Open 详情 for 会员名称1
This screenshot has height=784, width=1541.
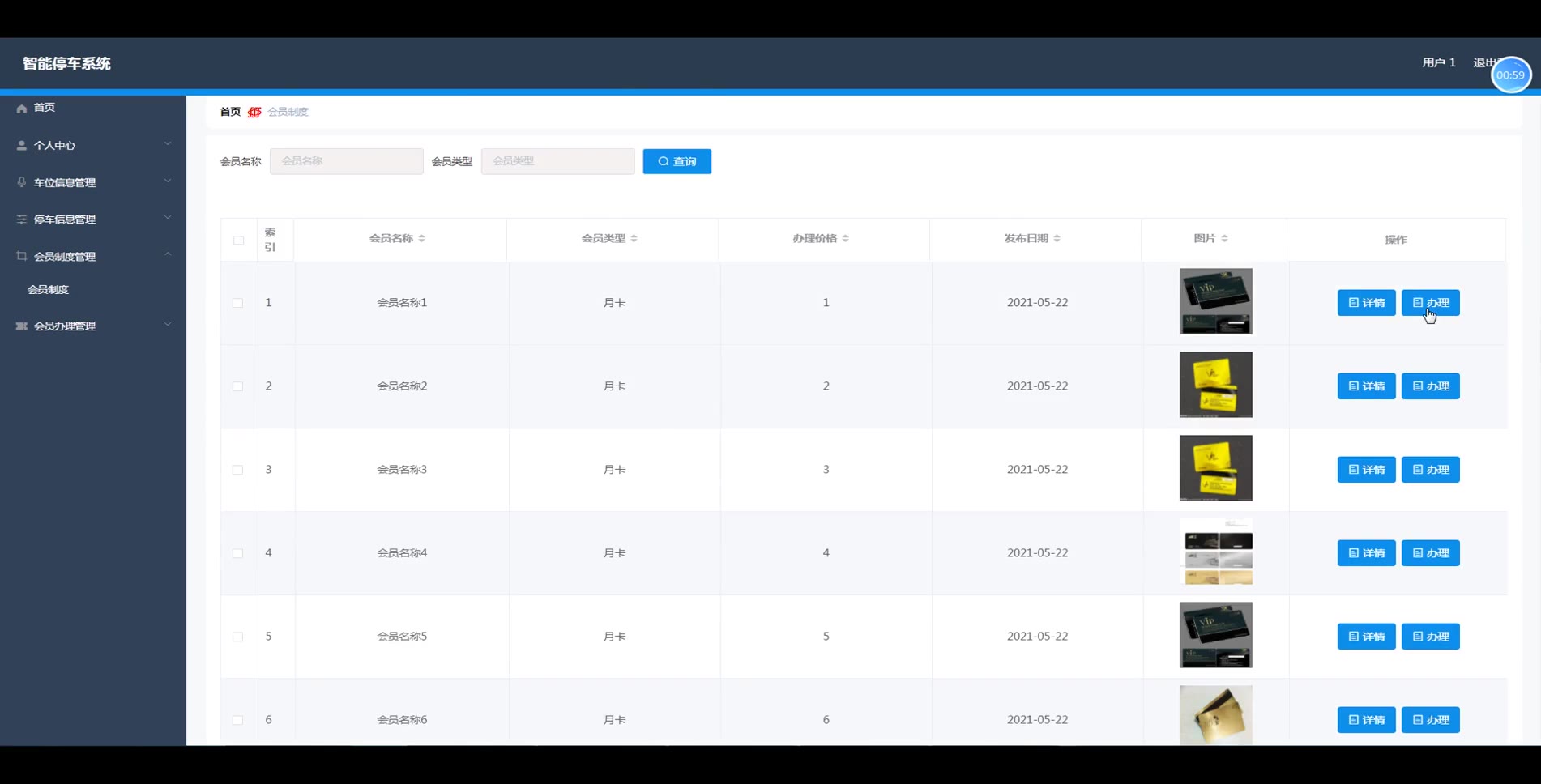point(1366,303)
